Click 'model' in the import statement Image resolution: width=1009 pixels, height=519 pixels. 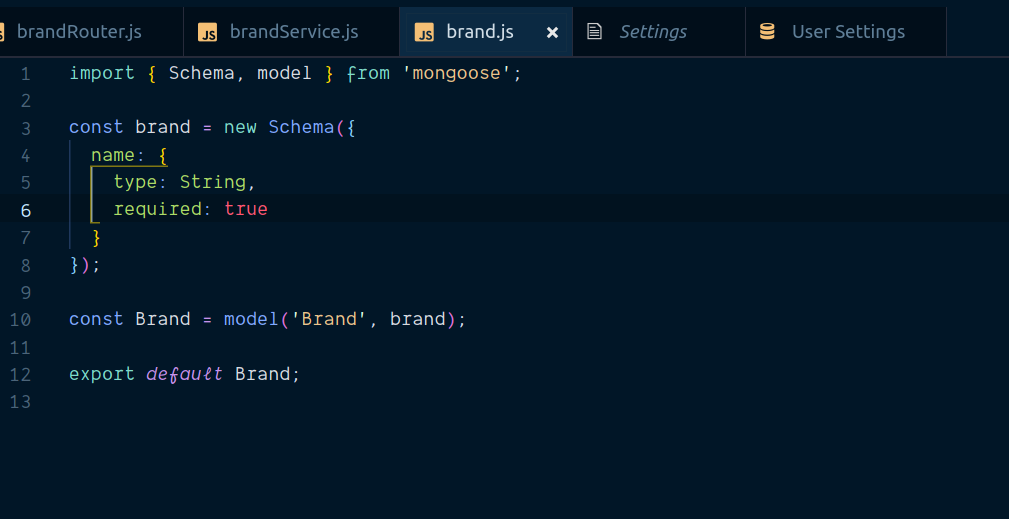point(284,73)
